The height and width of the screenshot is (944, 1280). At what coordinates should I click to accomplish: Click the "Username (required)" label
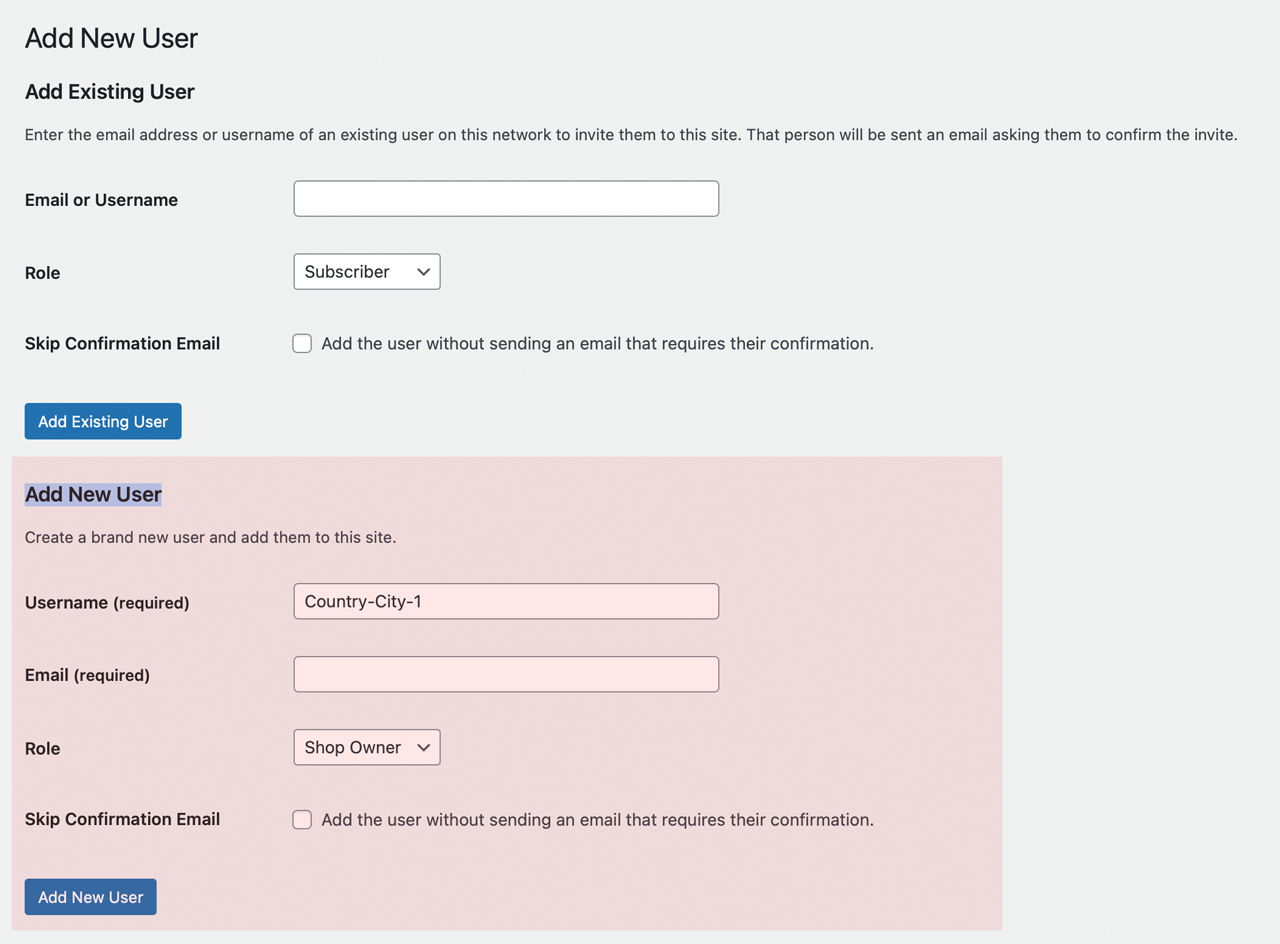point(107,603)
